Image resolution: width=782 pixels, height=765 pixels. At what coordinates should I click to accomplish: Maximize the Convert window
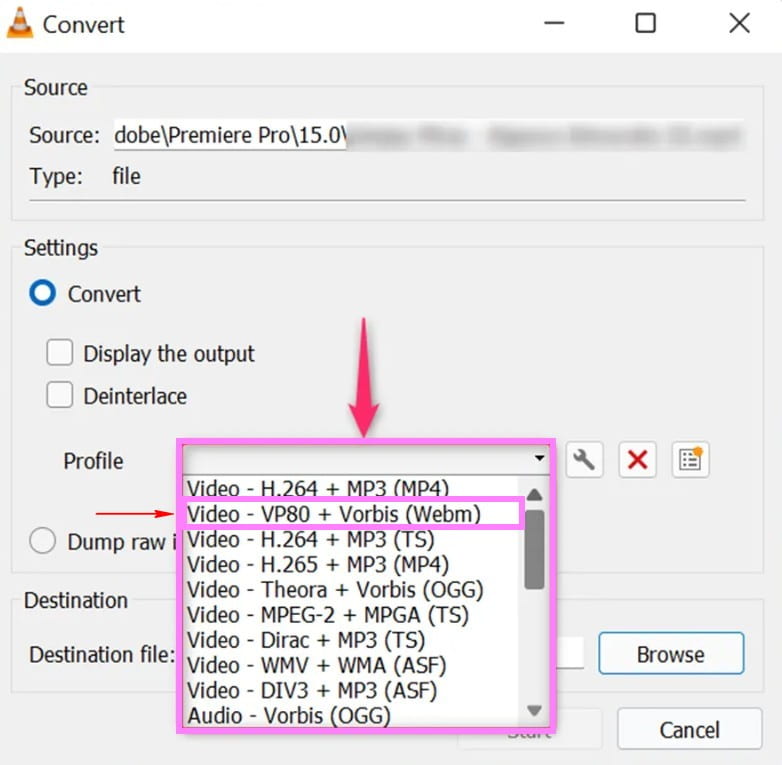tap(646, 23)
